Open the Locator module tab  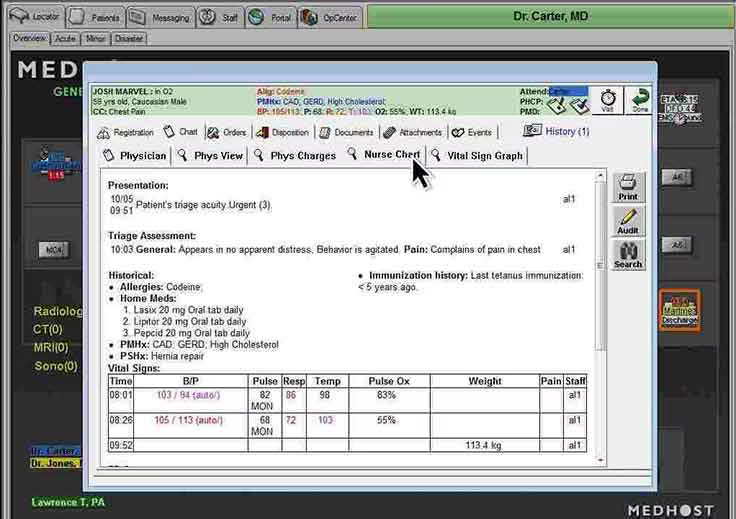click(x=37, y=17)
